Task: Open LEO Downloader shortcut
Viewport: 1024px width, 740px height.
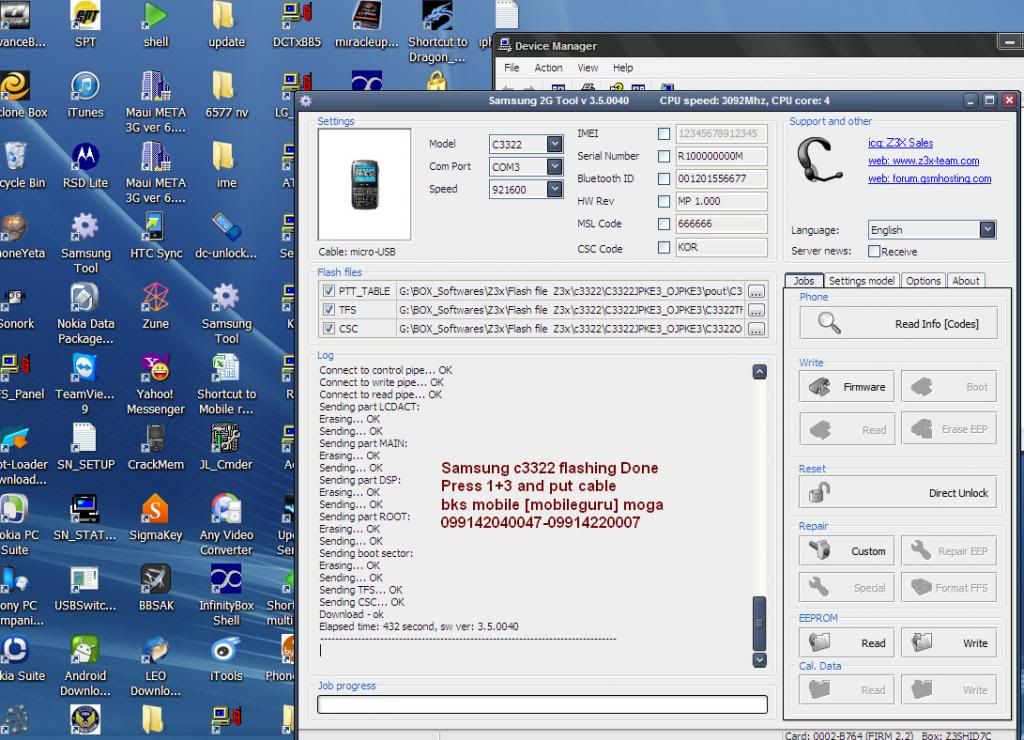Action: (155, 666)
